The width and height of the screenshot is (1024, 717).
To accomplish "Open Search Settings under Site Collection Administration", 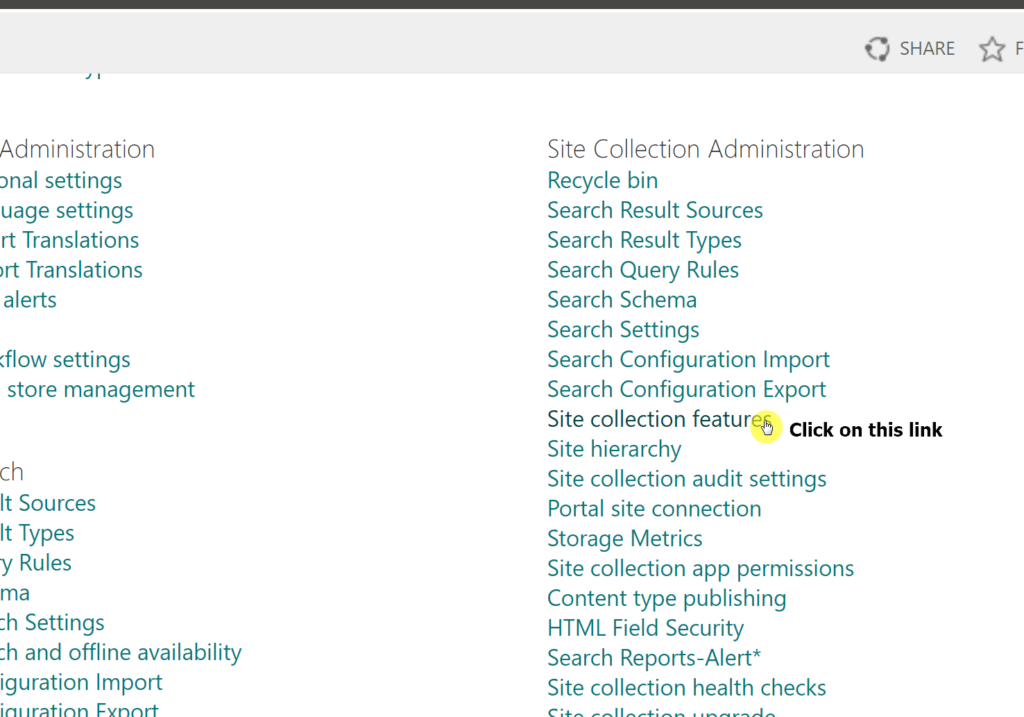I will pyautogui.click(x=623, y=330).
